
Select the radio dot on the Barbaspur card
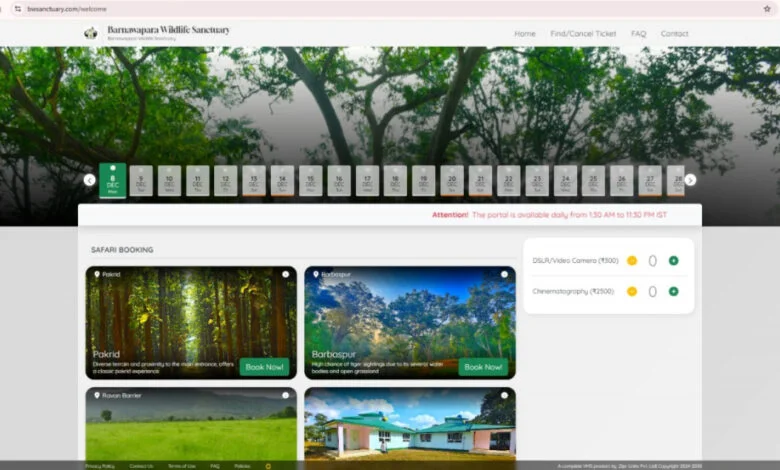[504, 274]
